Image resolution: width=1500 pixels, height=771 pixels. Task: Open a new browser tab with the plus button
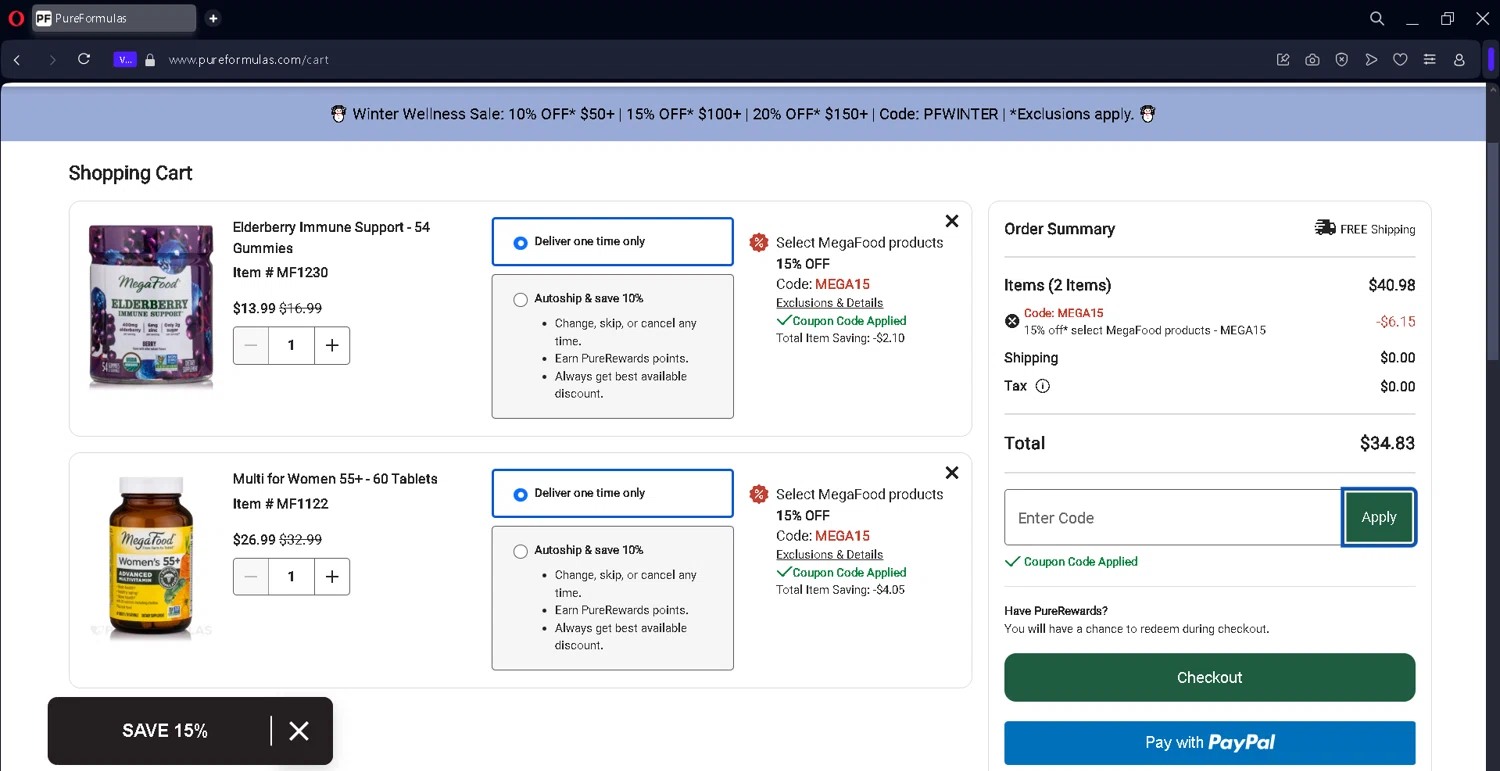pos(213,18)
